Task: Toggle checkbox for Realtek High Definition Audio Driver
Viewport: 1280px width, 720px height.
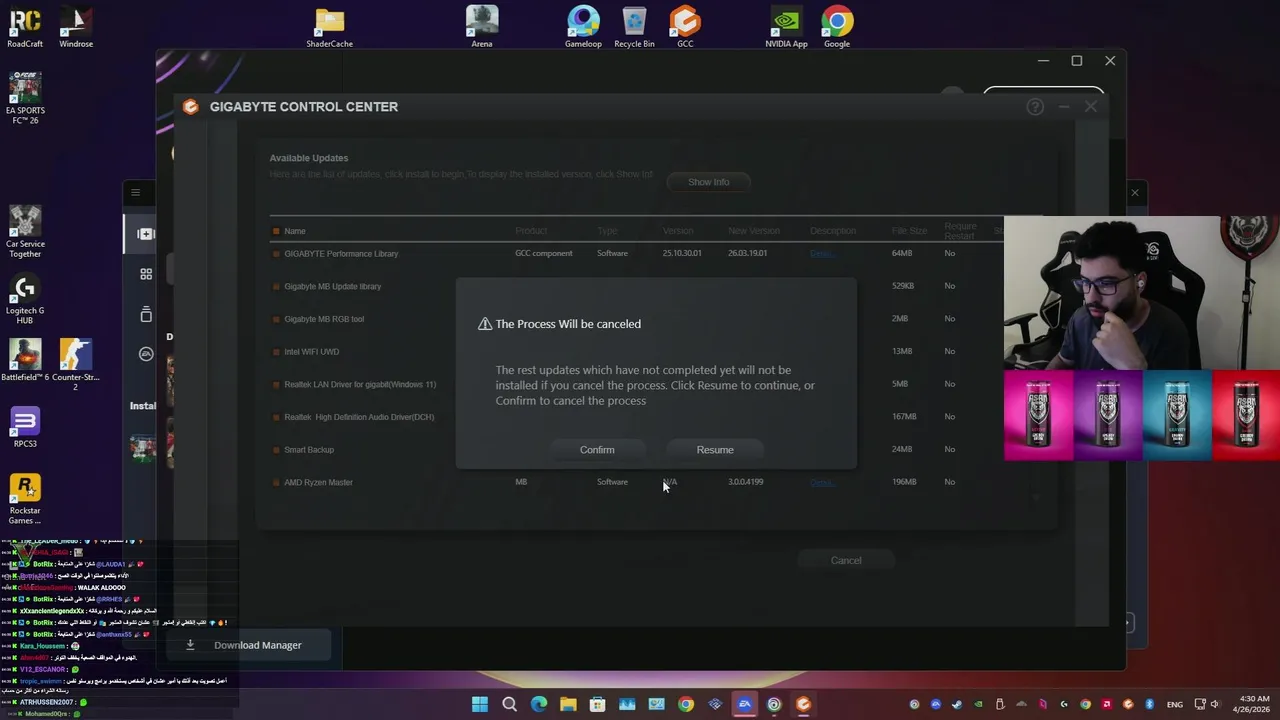Action: point(276,417)
